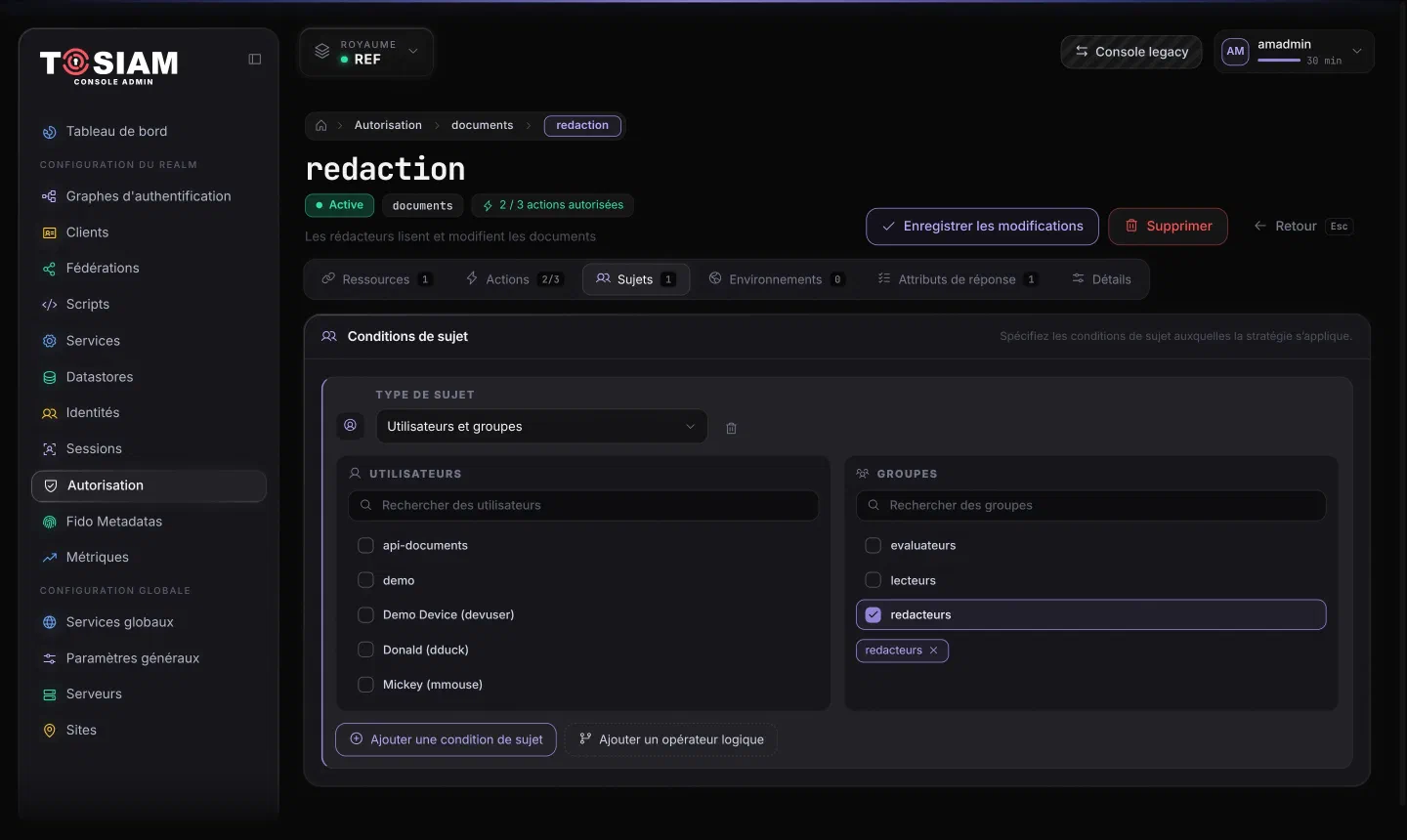Remove the redacteurs chip with X

(933, 651)
